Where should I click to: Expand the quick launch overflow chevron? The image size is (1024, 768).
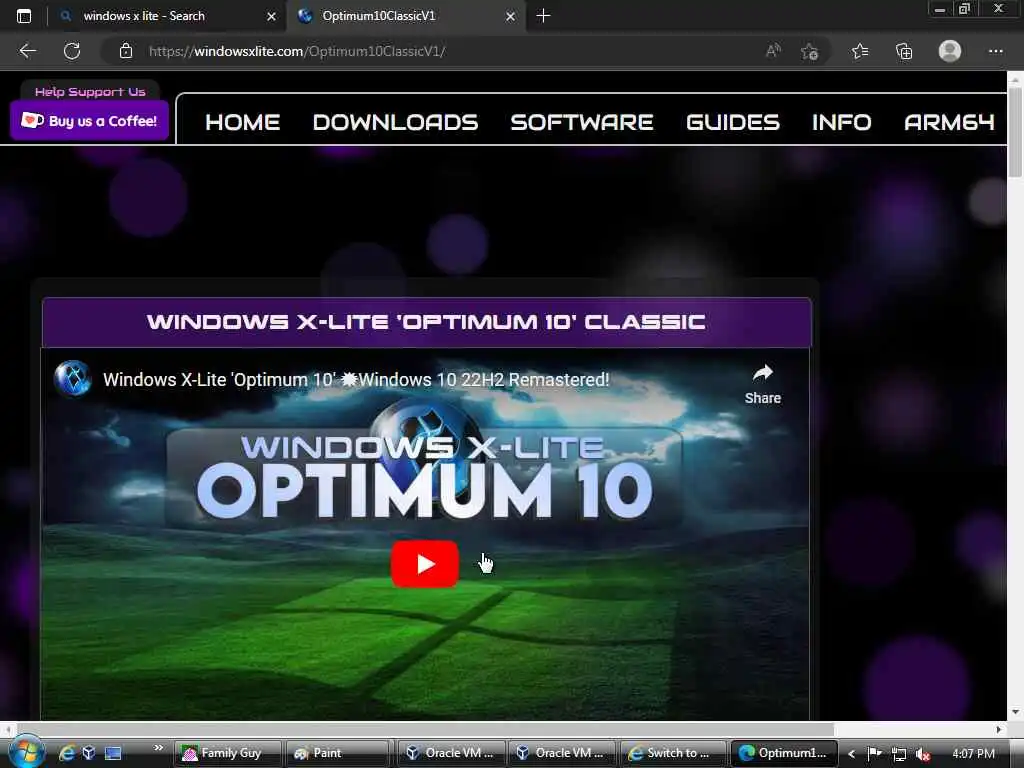coord(158,747)
